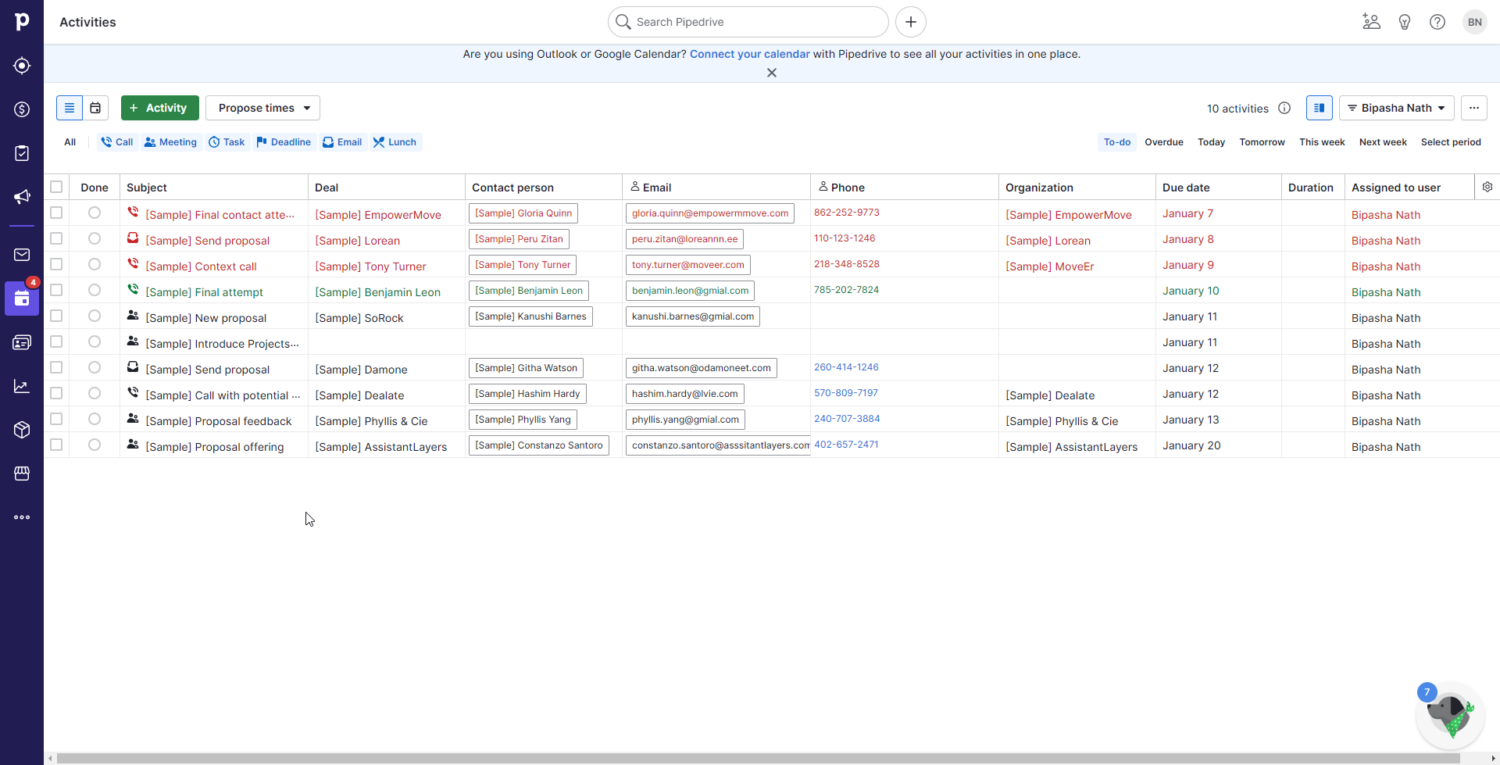Click the green Activity button
The height and width of the screenshot is (765, 1500).
pyautogui.click(x=159, y=108)
